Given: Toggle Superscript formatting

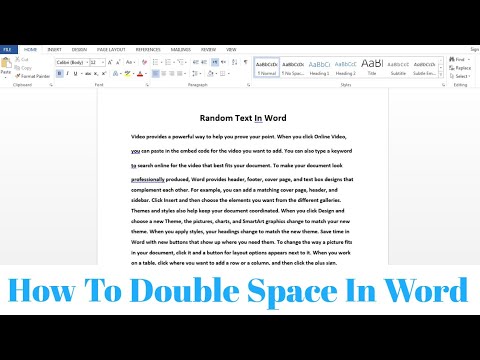Looking at the screenshot, I should (104, 73).
